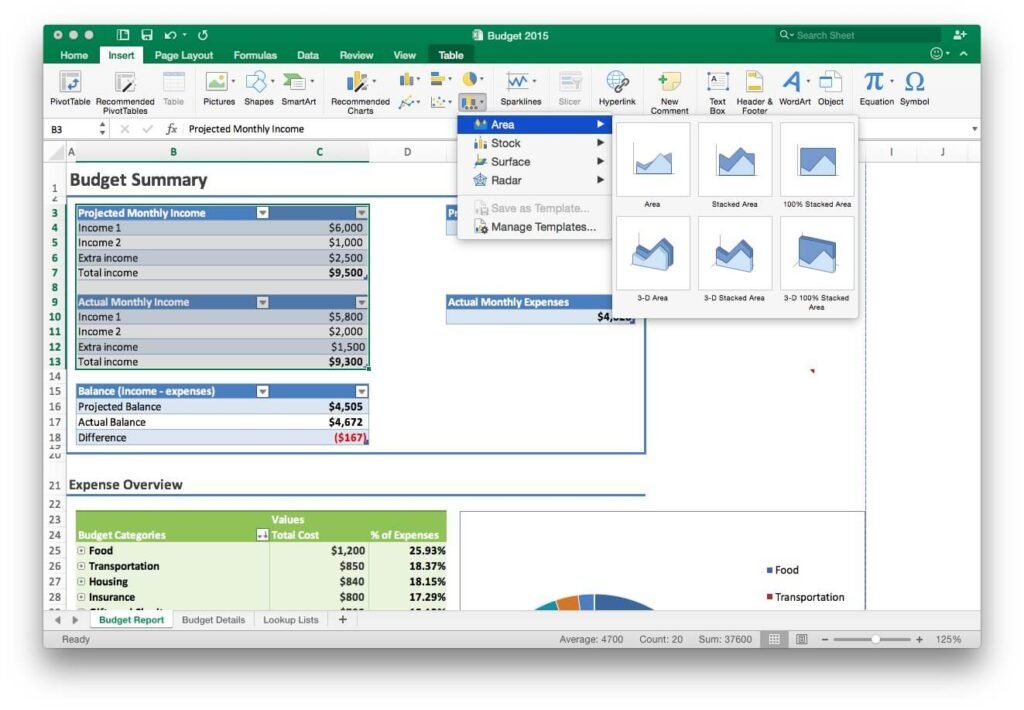Add a new sheet with plus button
Screen dimensions: 1024x710
coord(342,620)
